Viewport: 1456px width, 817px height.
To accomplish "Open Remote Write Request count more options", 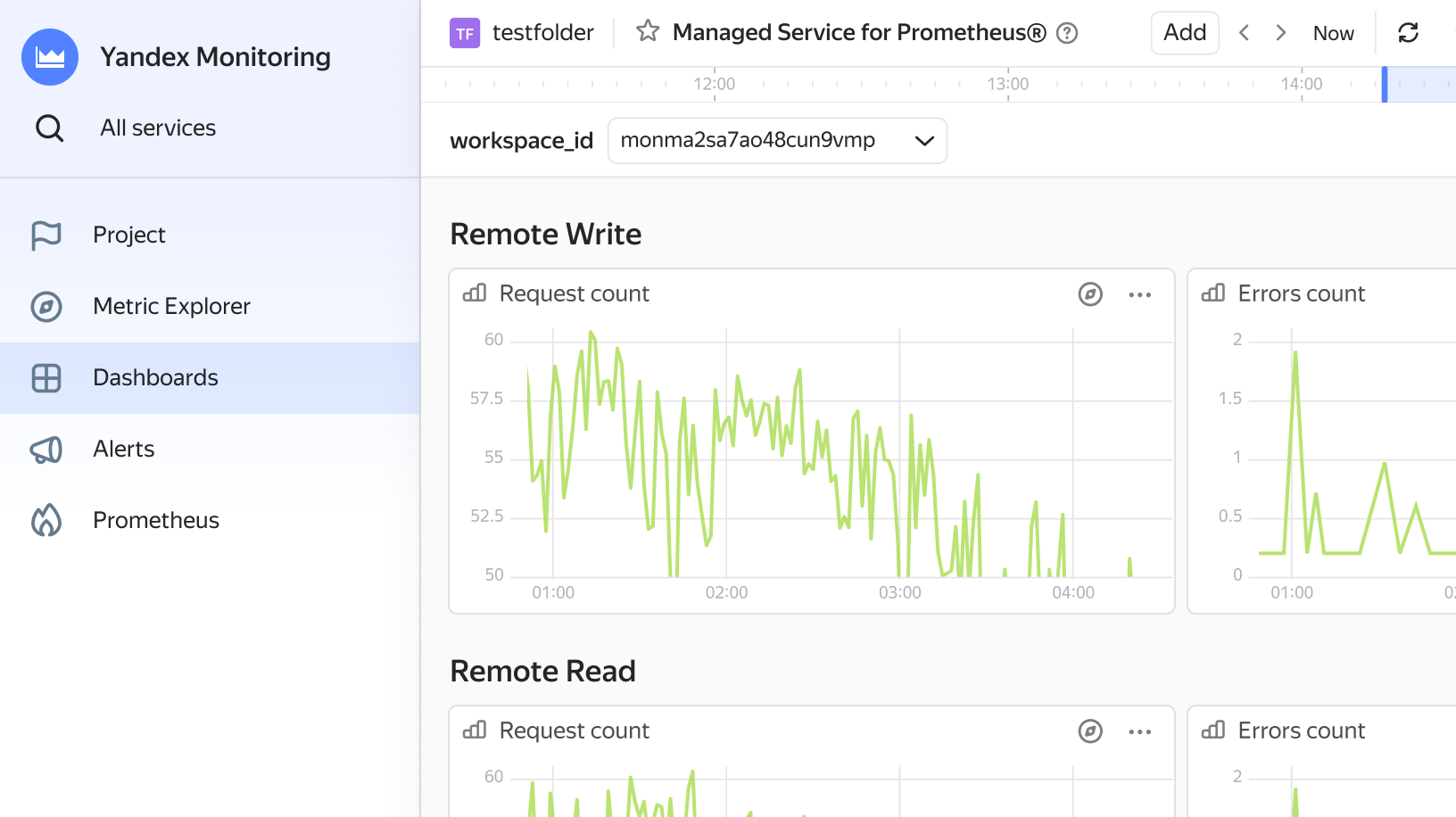I will click(1140, 294).
